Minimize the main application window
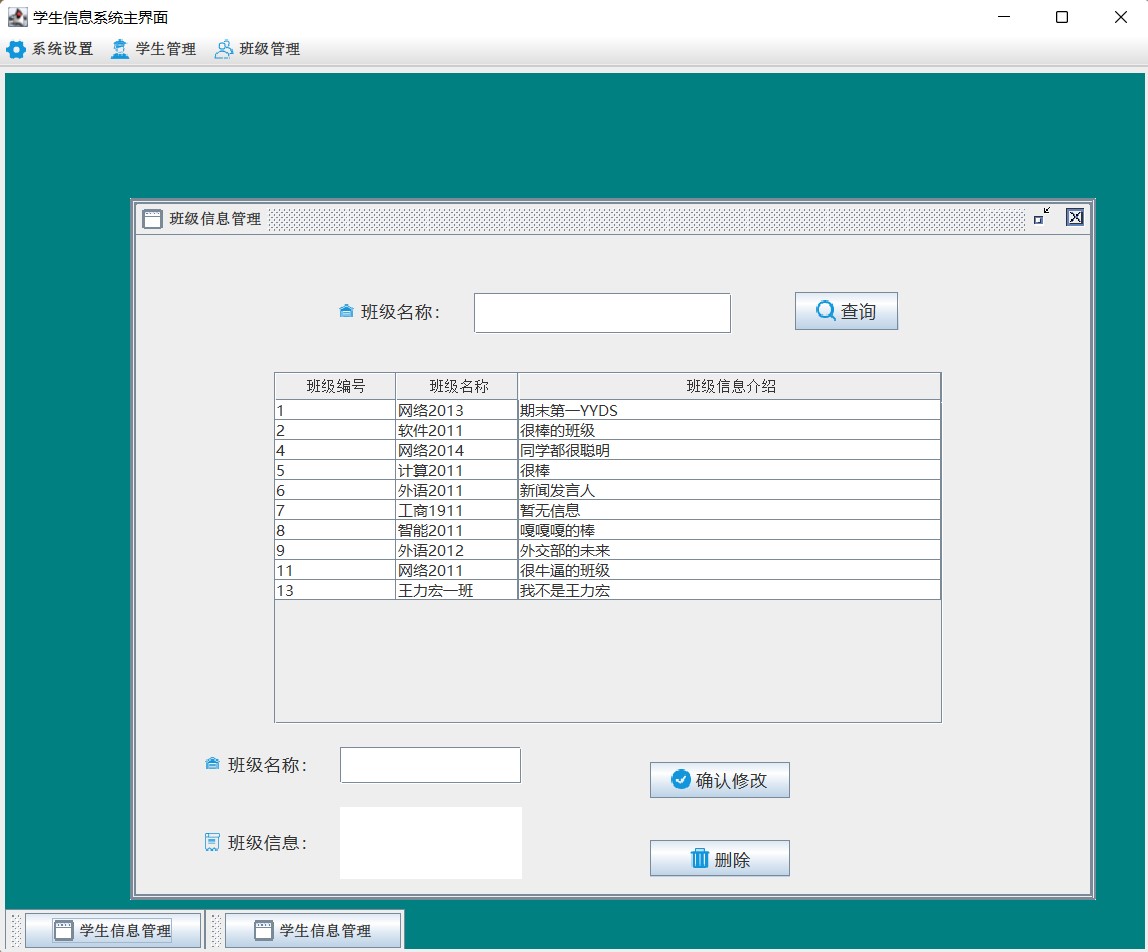Viewport: 1148px width, 952px height. click(1004, 17)
